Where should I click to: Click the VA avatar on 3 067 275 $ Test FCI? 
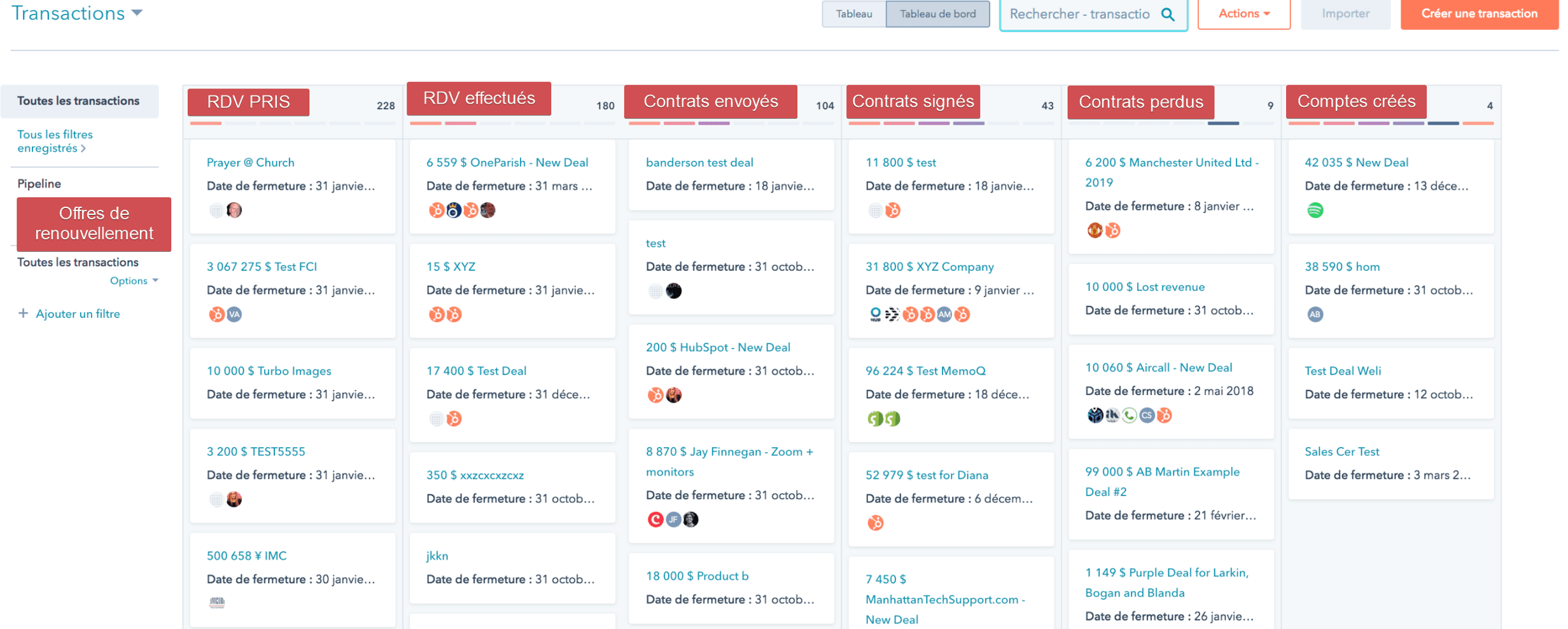point(233,314)
